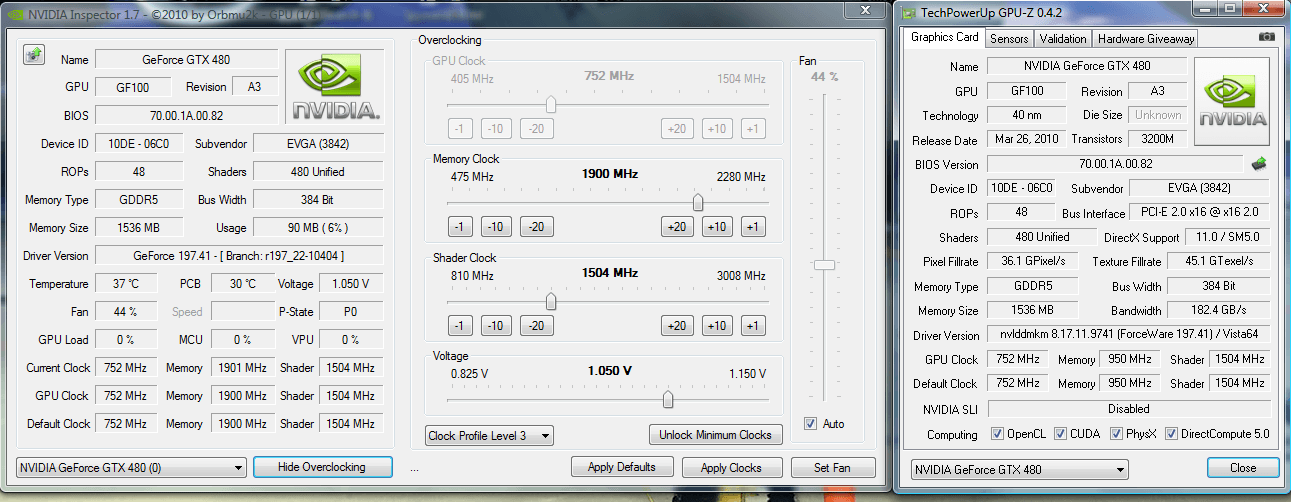Decrease Memory Clock with the -20 button
The height and width of the screenshot is (502, 1291).
coord(537,227)
